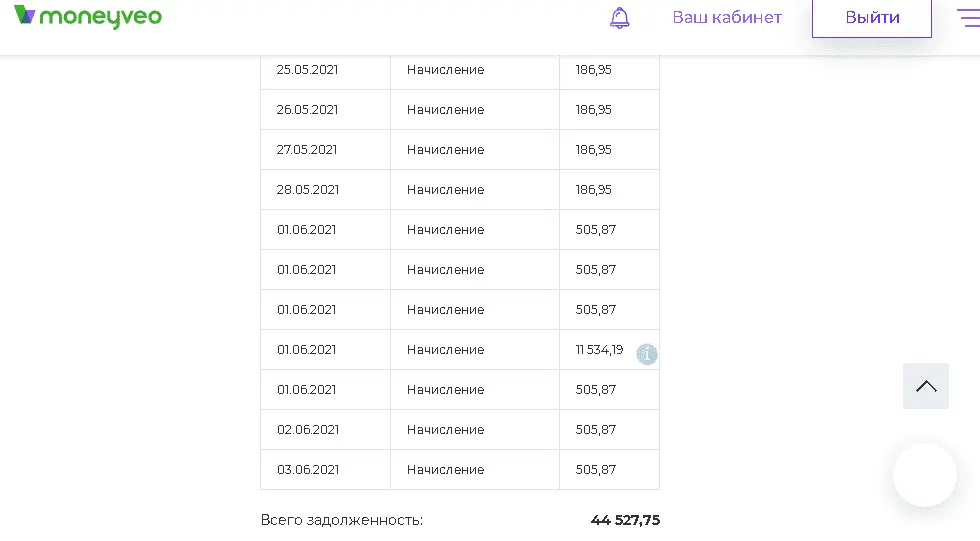980x541 pixels.
Task: Select the 27.05.2021 date cell
Action: click(x=308, y=150)
